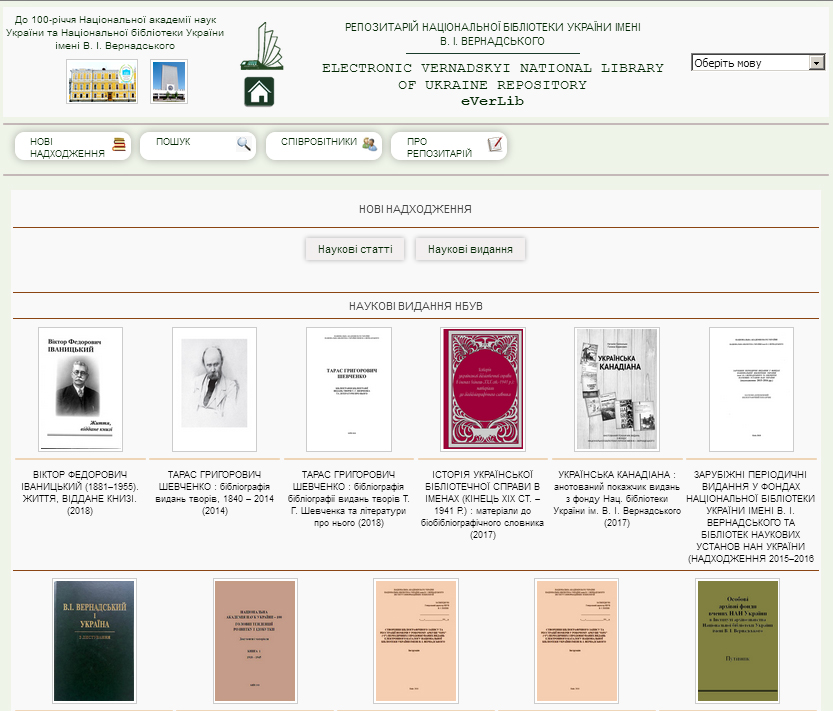This screenshot has height=711, width=833.
Task: Click the stacked books icon by Нові надходження
Action: pyautogui.click(x=119, y=145)
